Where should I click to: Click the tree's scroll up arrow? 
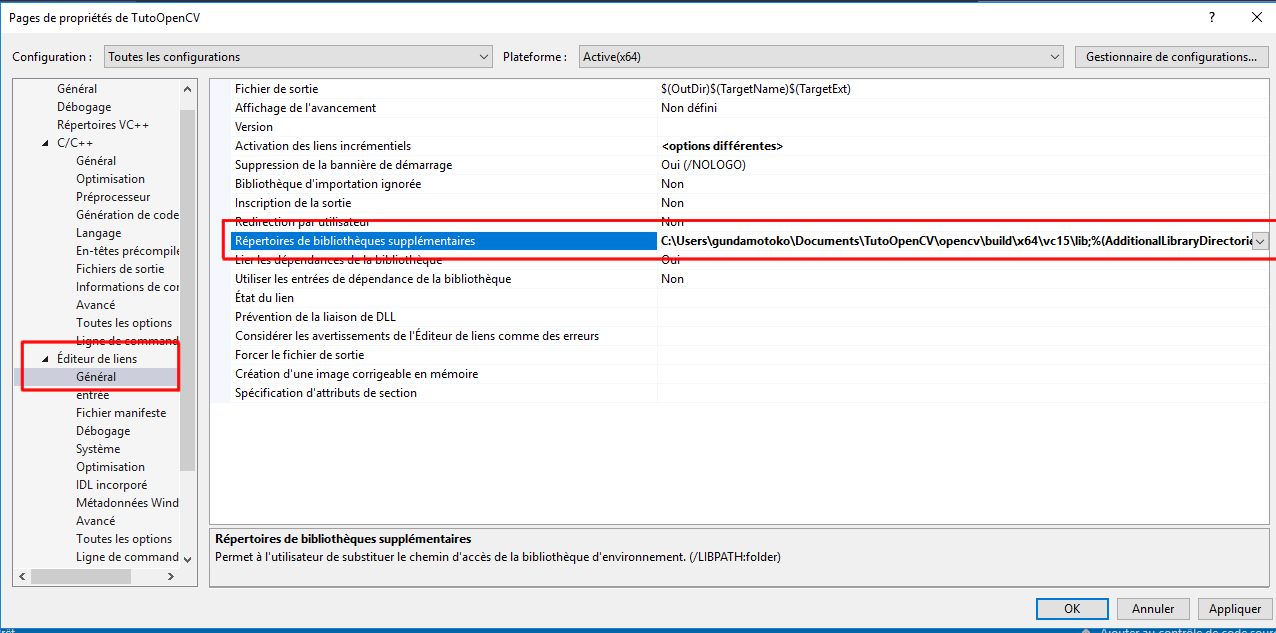[187, 90]
